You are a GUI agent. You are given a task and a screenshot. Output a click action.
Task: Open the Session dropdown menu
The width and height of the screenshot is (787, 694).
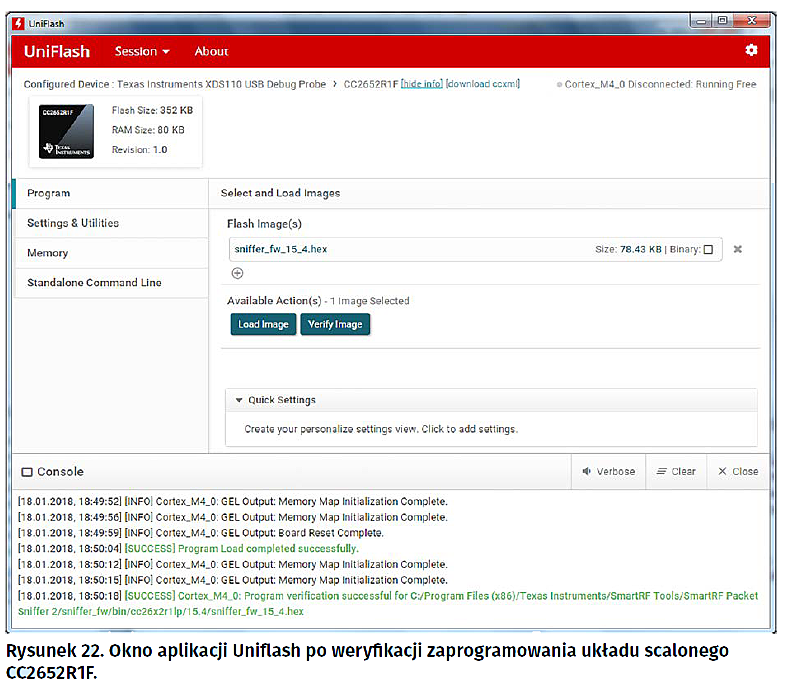click(x=142, y=51)
